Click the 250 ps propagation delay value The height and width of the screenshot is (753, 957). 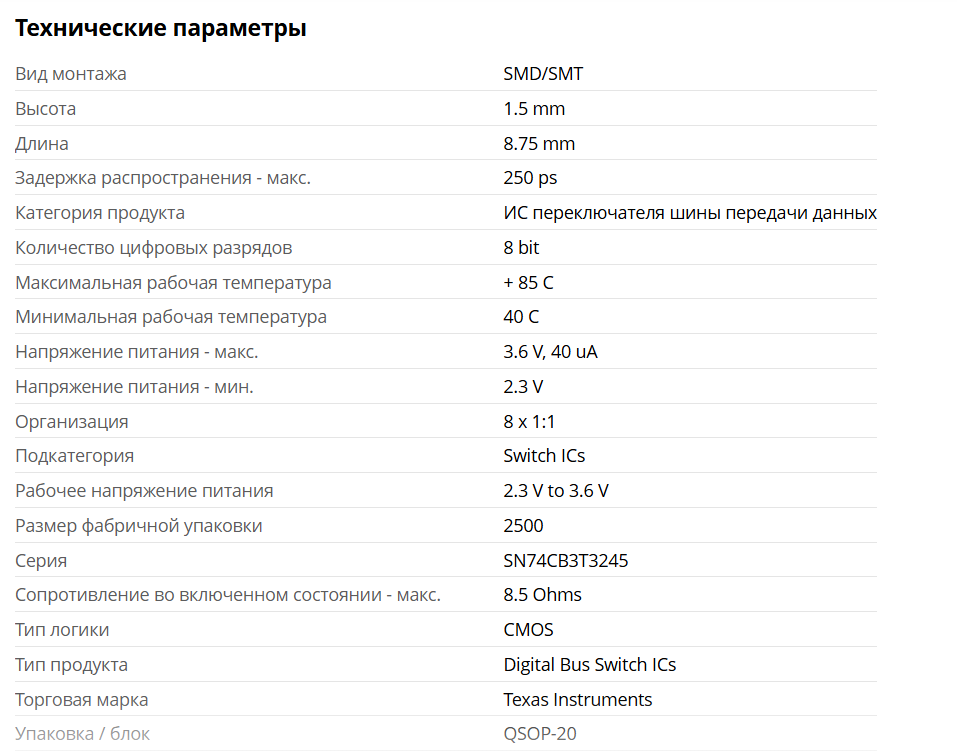point(530,178)
